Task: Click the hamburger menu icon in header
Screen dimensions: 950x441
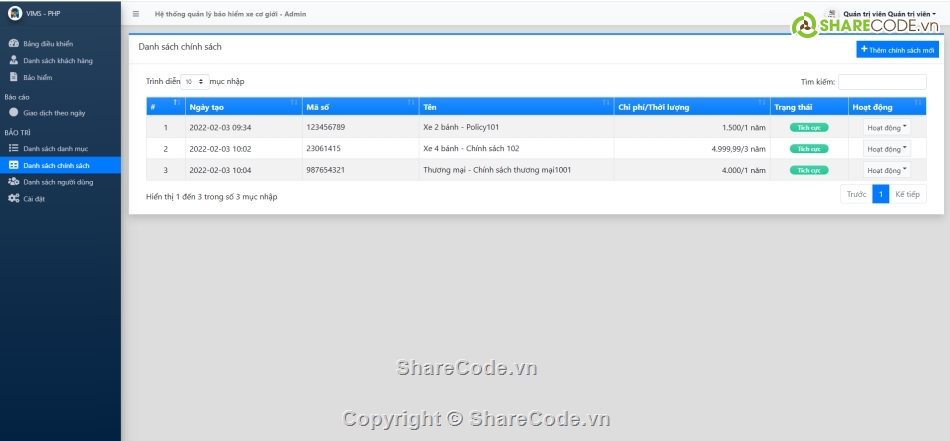Action: [136, 14]
